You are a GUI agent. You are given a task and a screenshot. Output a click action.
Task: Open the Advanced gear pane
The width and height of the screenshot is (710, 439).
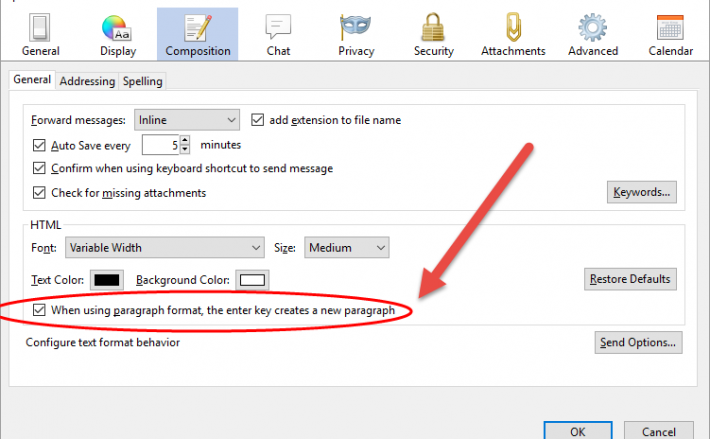[593, 35]
